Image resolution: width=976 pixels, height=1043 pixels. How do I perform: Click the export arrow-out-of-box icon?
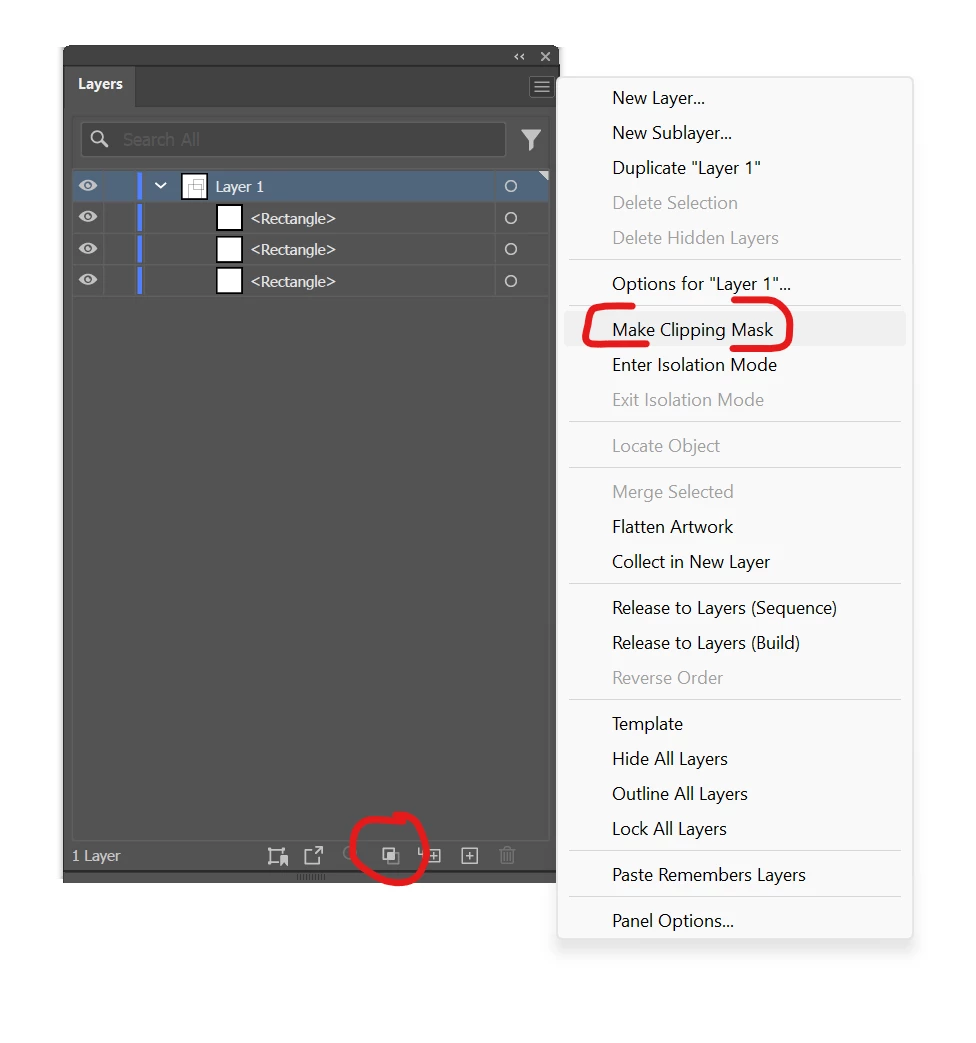coord(313,855)
